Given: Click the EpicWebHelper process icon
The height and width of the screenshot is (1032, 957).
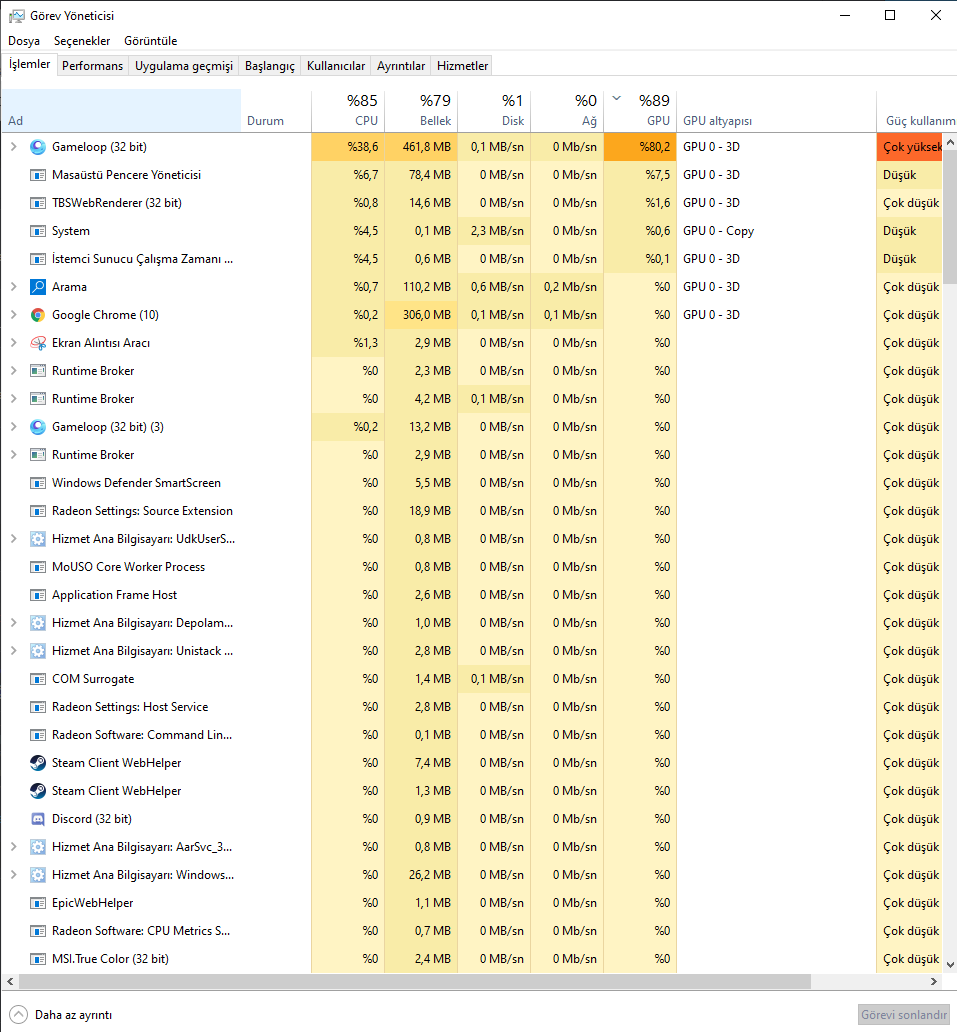Looking at the screenshot, I should (38, 903).
